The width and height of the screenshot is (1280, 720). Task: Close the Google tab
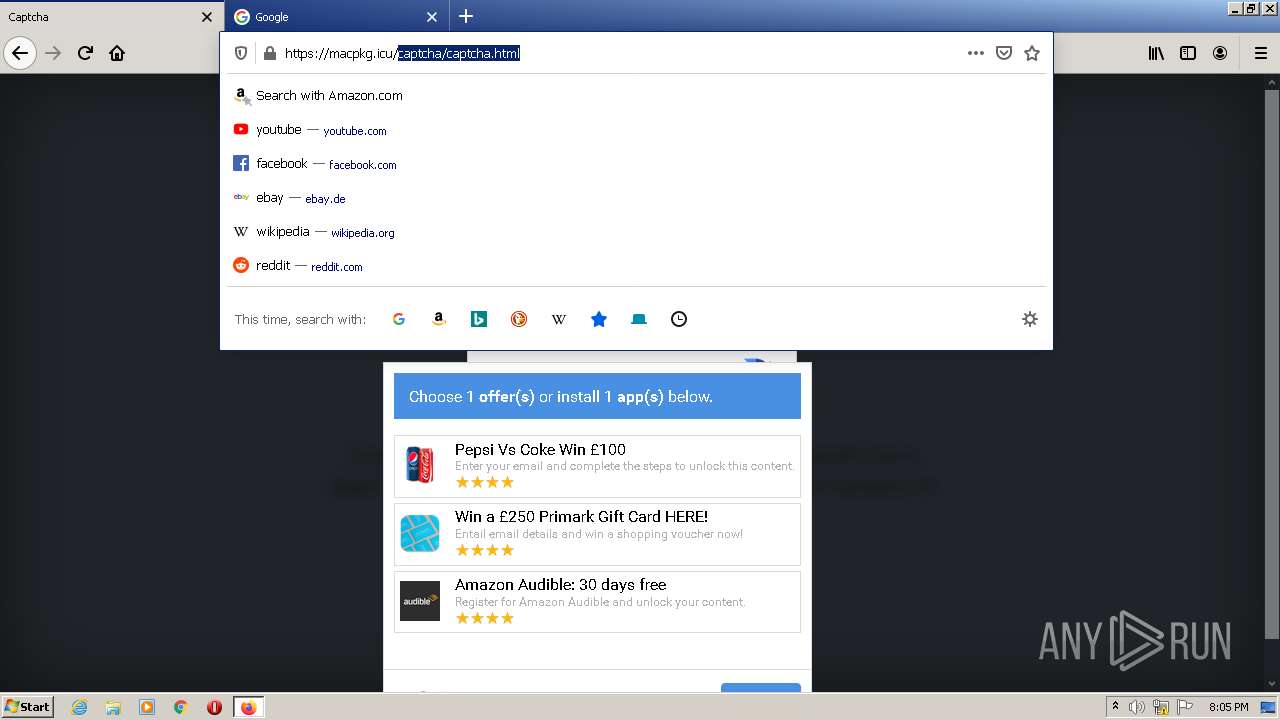[x=432, y=17]
